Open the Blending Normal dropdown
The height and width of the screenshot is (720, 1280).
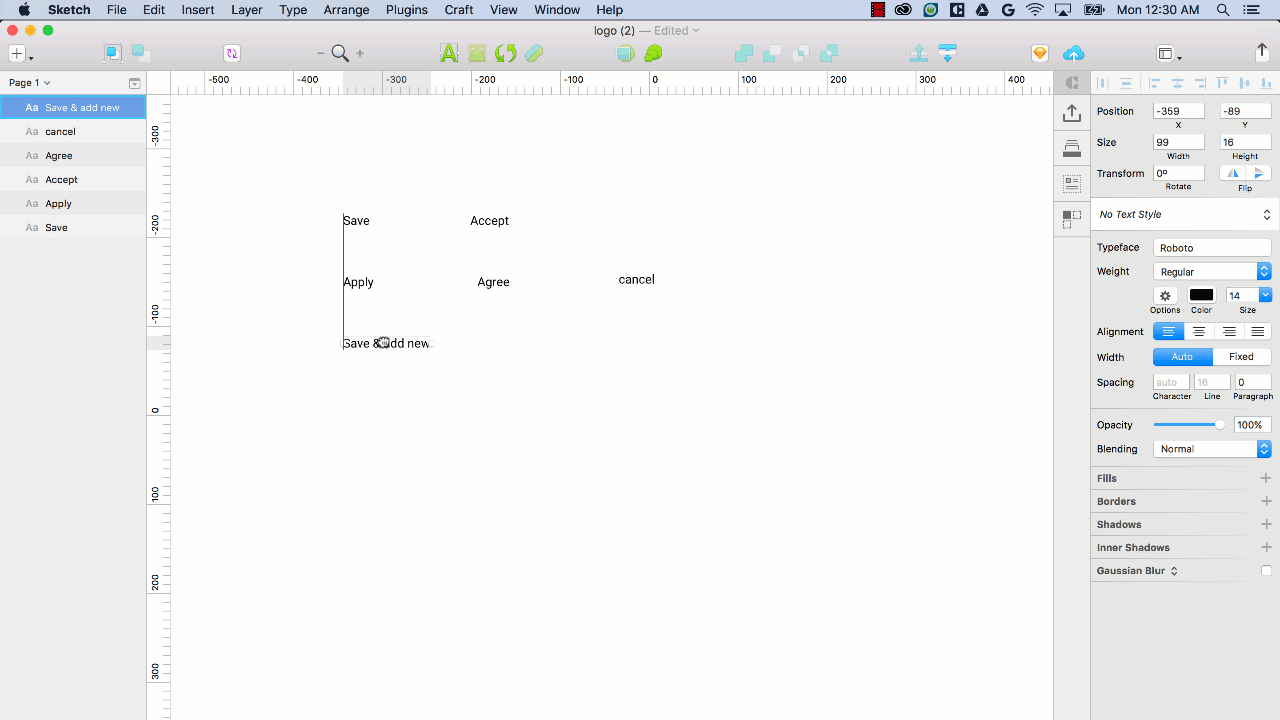point(1212,449)
